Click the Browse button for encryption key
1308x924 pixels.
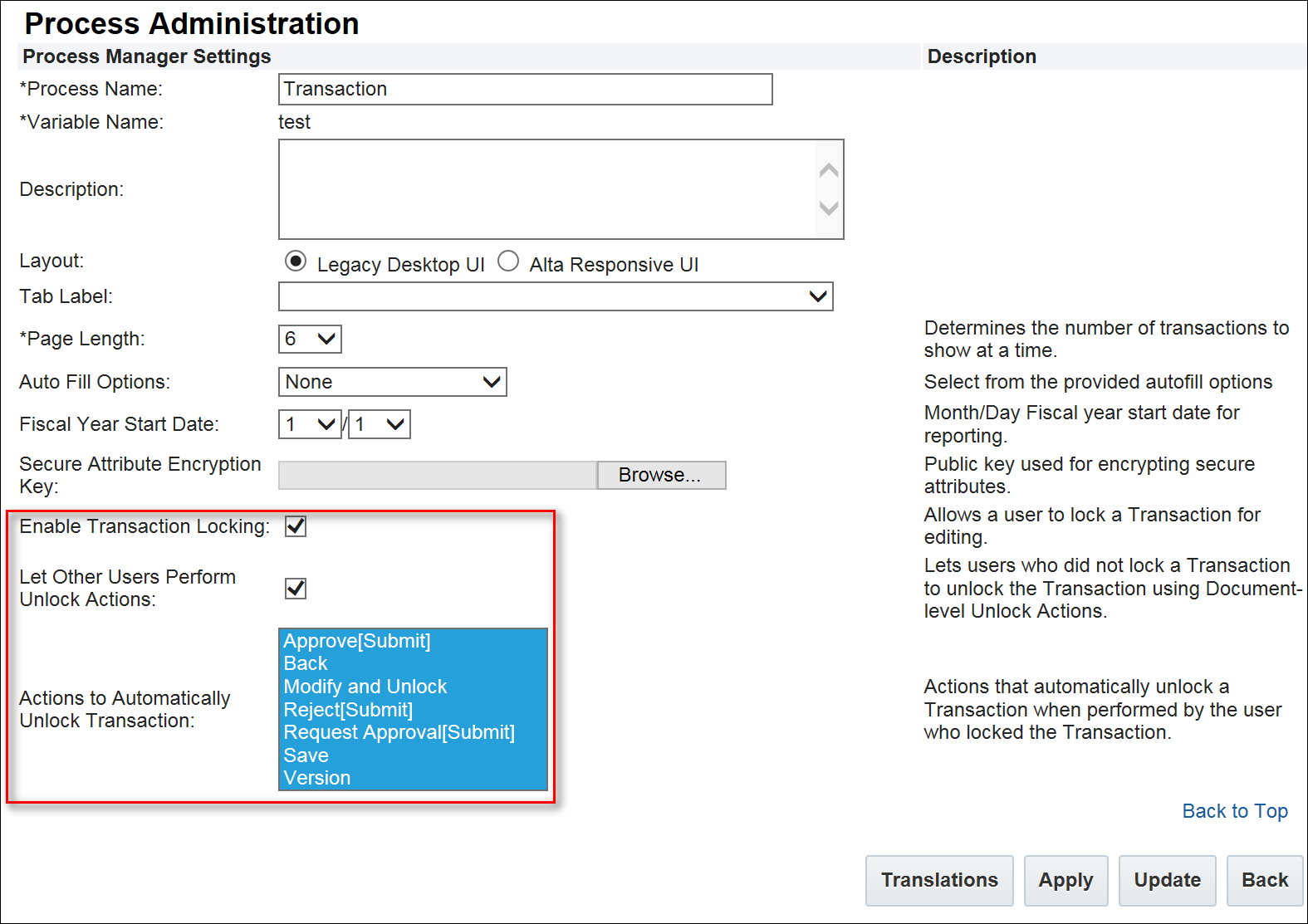[x=660, y=475]
